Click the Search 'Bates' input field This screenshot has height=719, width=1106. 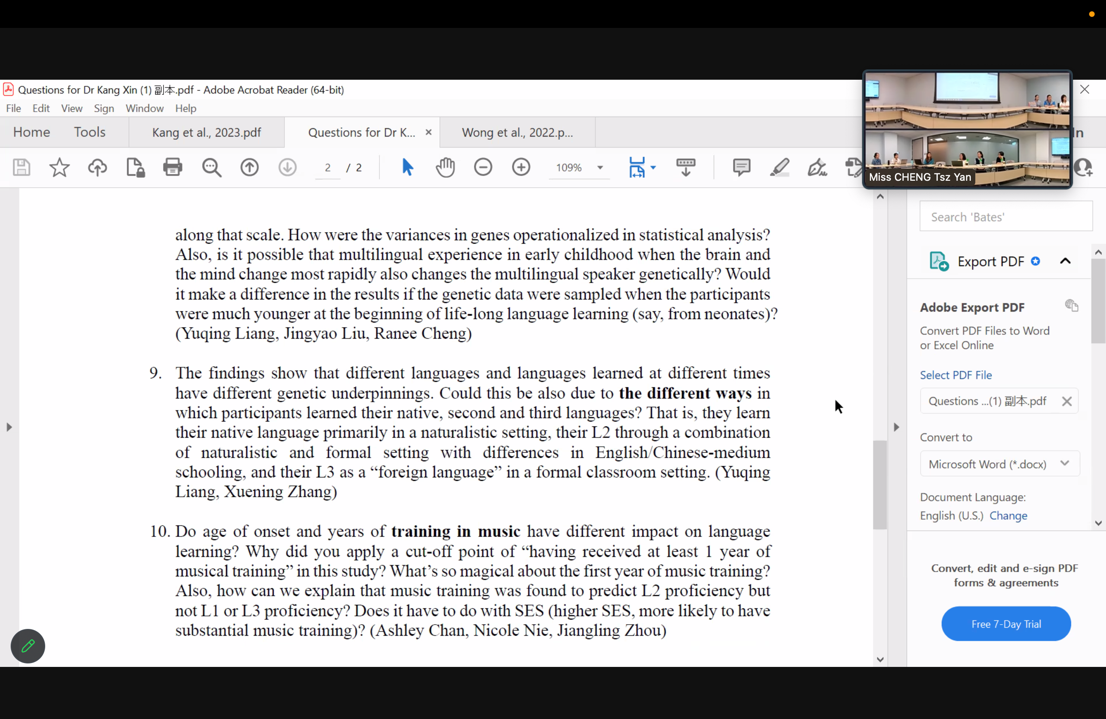click(x=1005, y=216)
